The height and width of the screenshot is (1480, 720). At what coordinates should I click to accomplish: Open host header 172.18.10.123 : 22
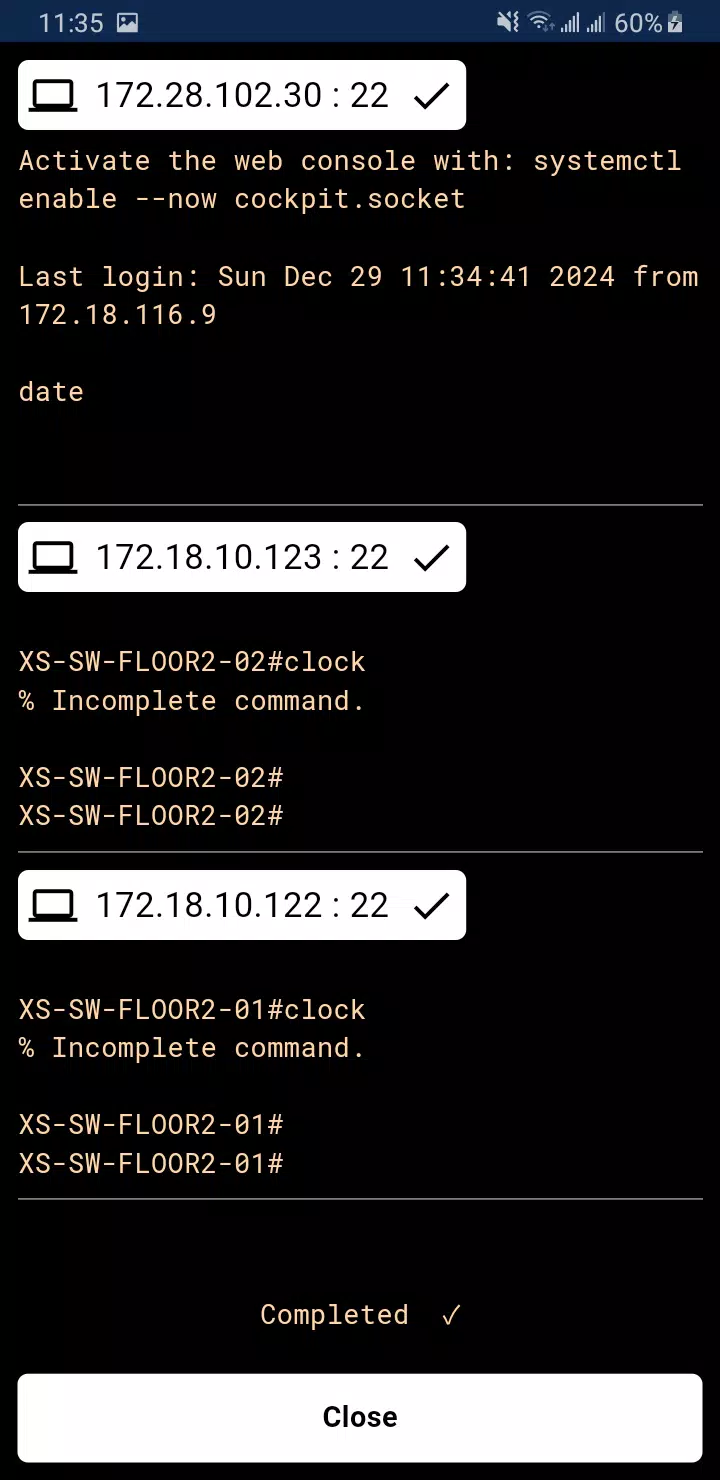(x=242, y=557)
